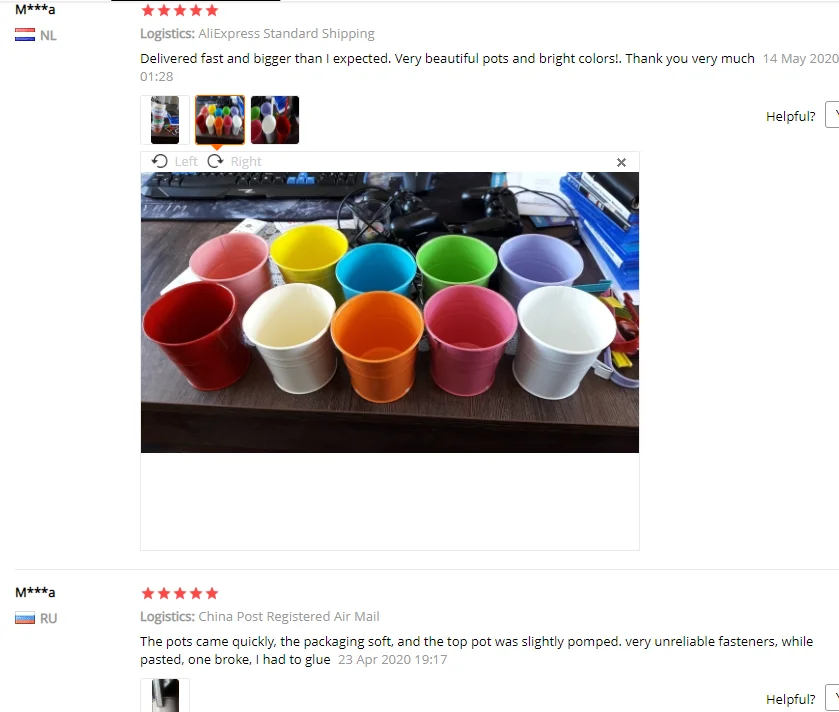Click the five-star rating of the NL review
This screenshot has width=839, height=712.
click(x=180, y=10)
